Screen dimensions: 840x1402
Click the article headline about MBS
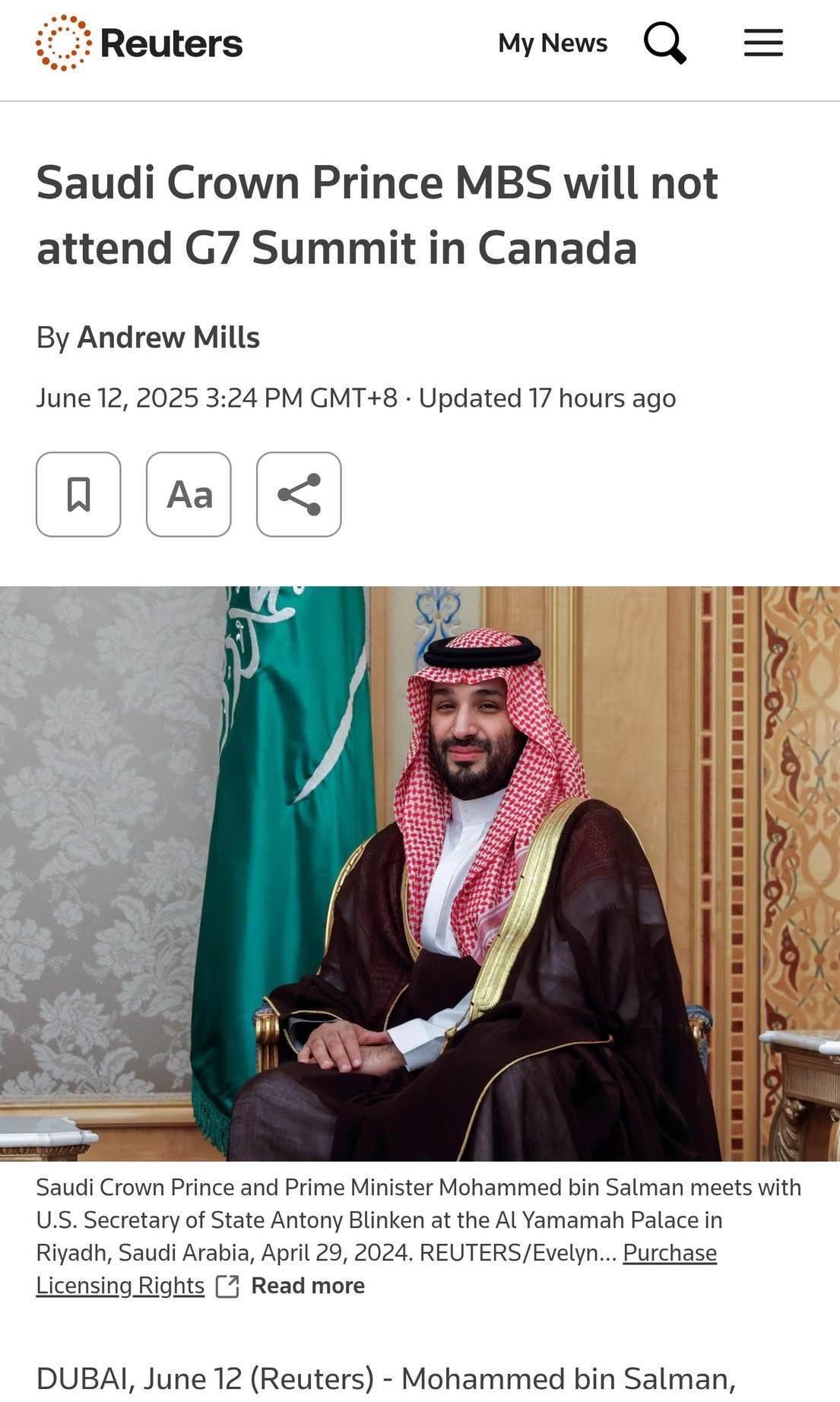click(x=377, y=215)
